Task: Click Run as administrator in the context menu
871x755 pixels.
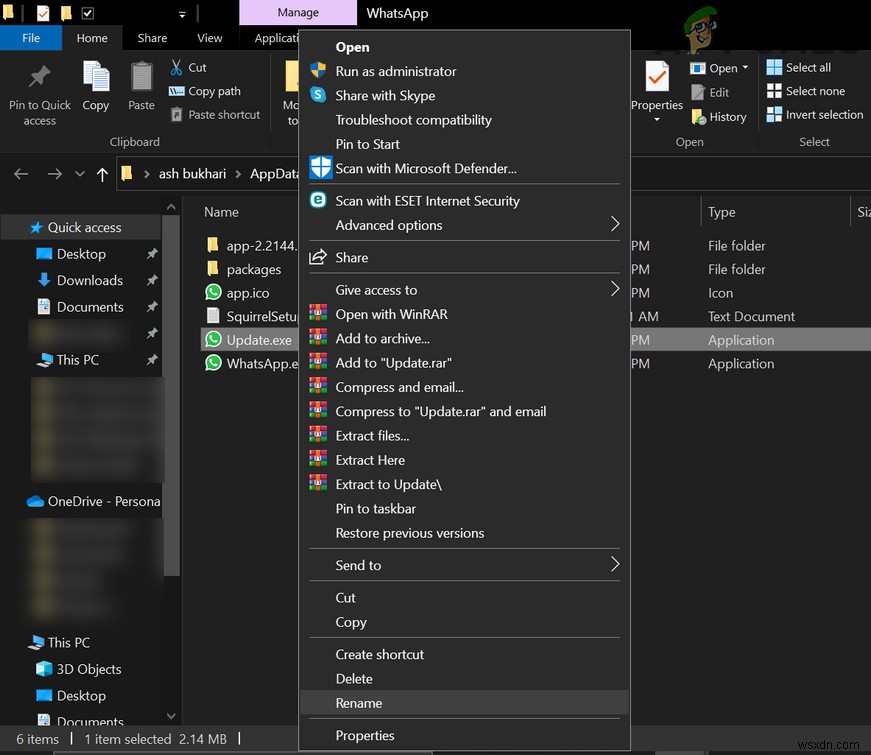Action: coord(395,71)
